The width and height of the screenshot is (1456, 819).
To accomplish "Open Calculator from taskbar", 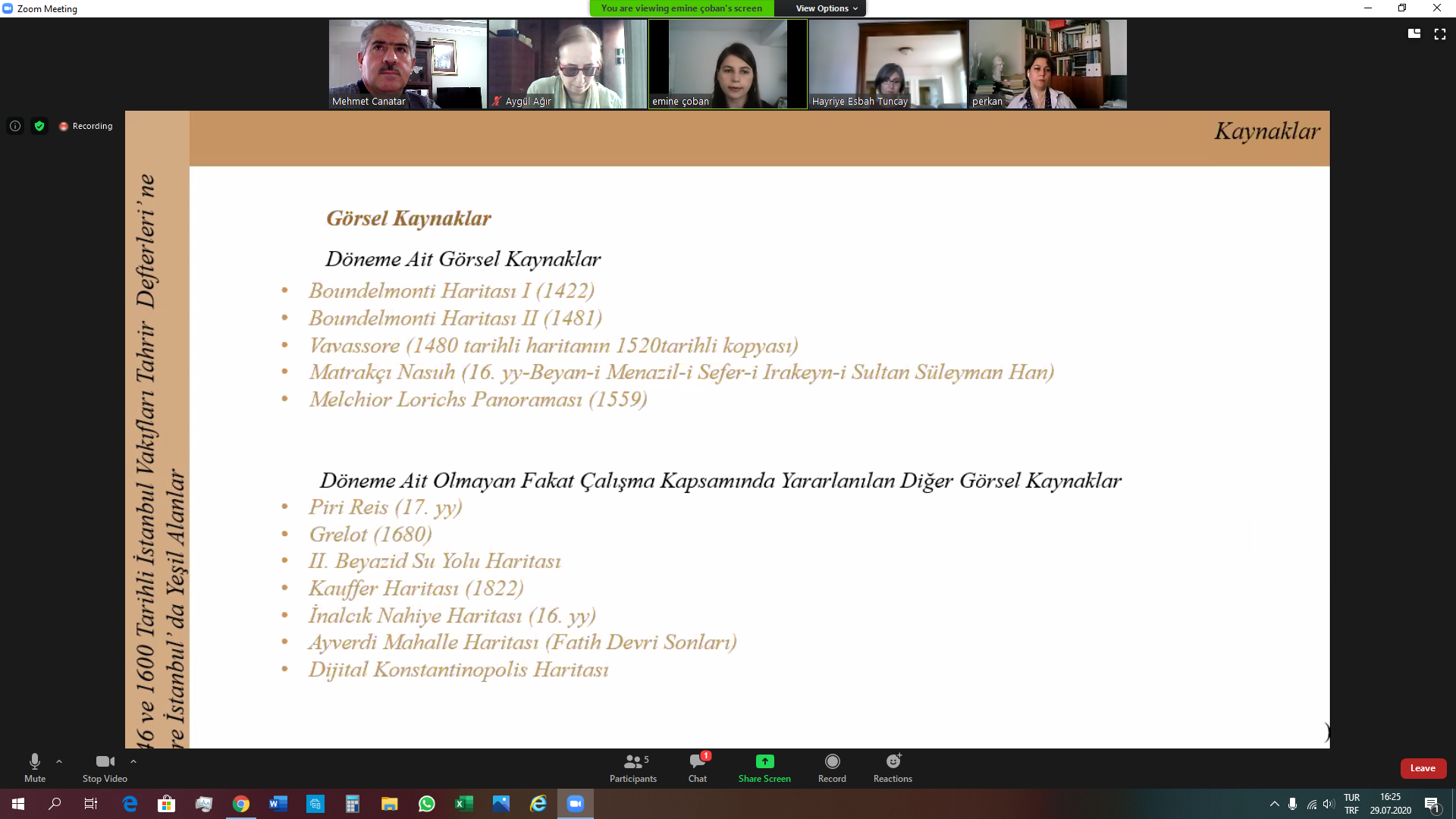I will coord(353,804).
